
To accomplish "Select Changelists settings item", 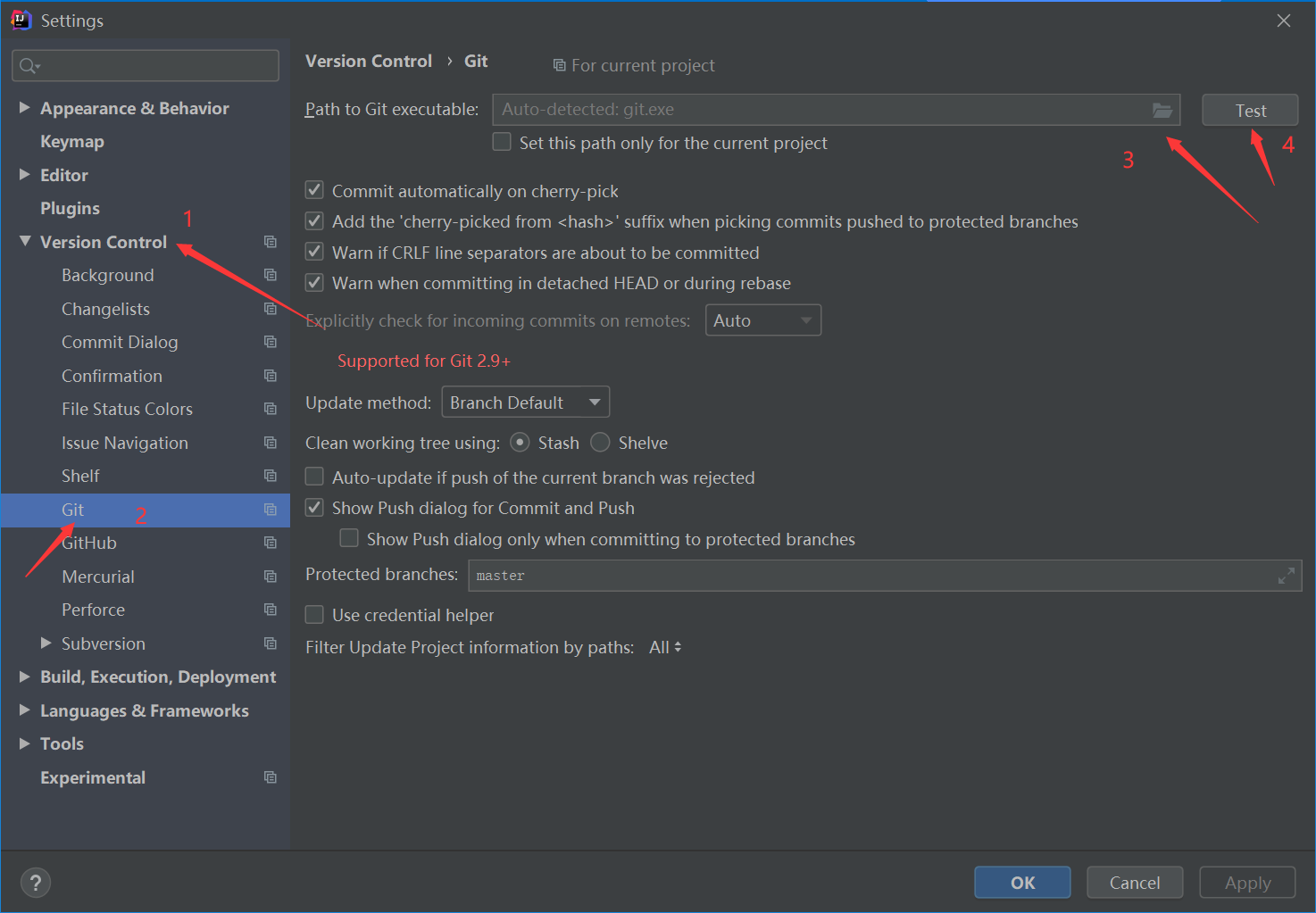I will (x=105, y=309).
